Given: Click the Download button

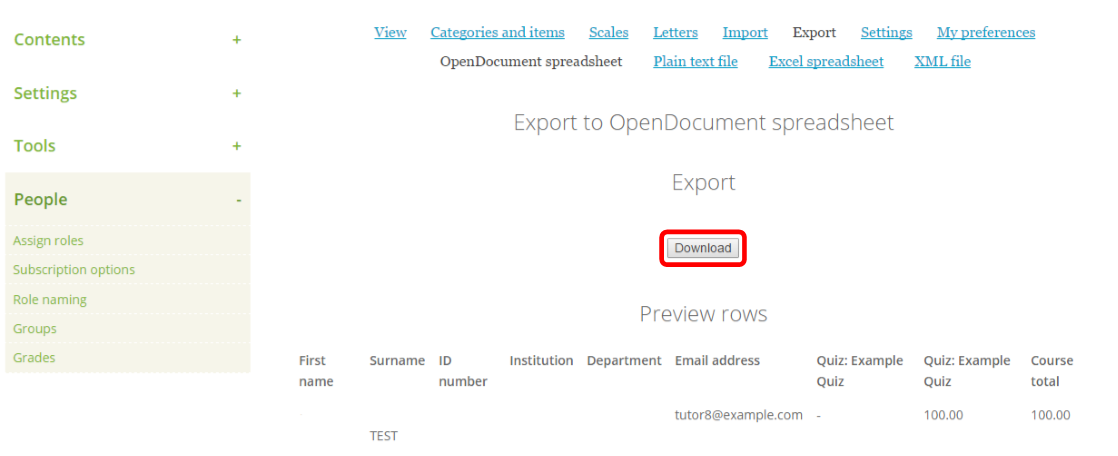Looking at the screenshot, I should point(703,248).
